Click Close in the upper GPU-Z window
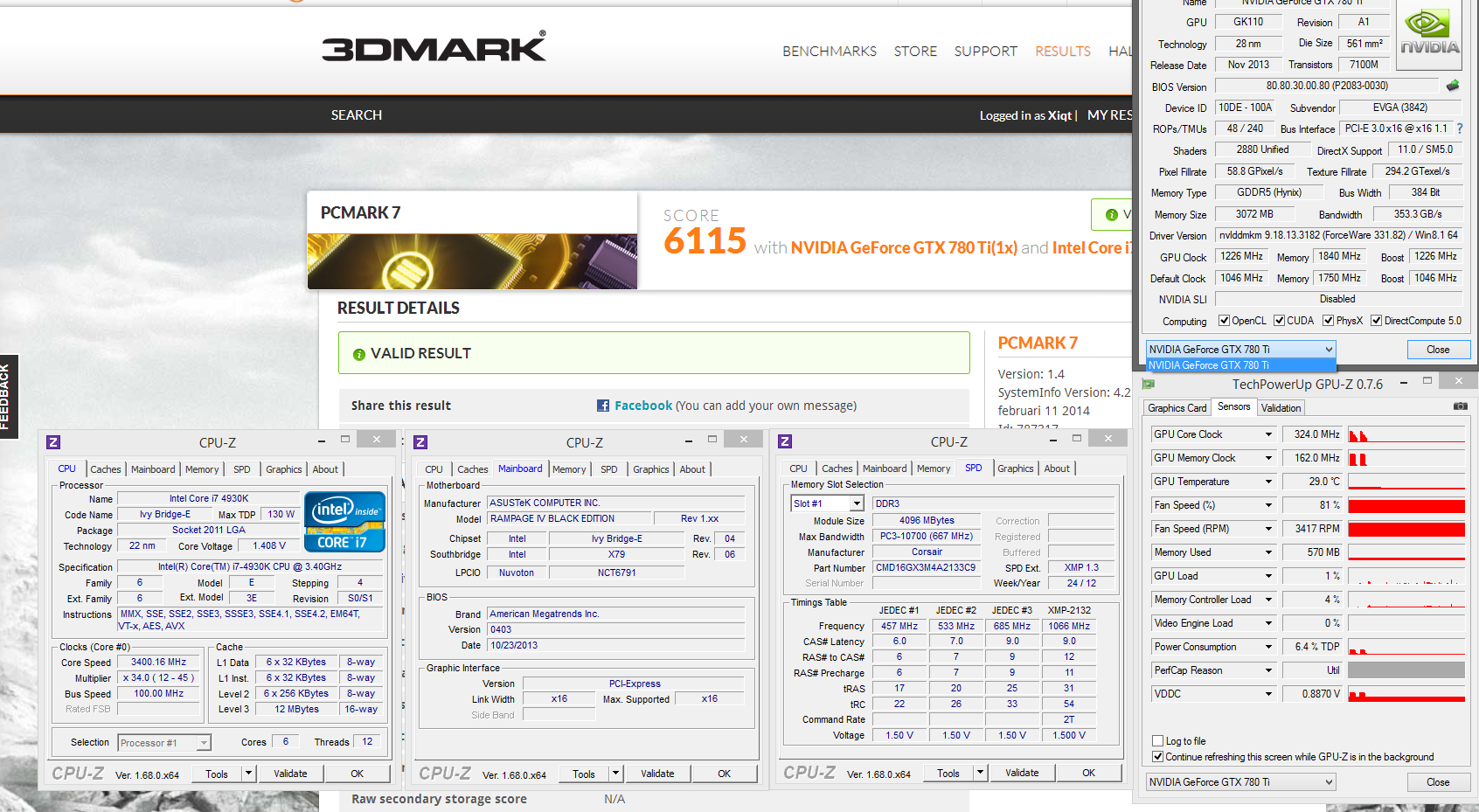 pos(1438,350)
